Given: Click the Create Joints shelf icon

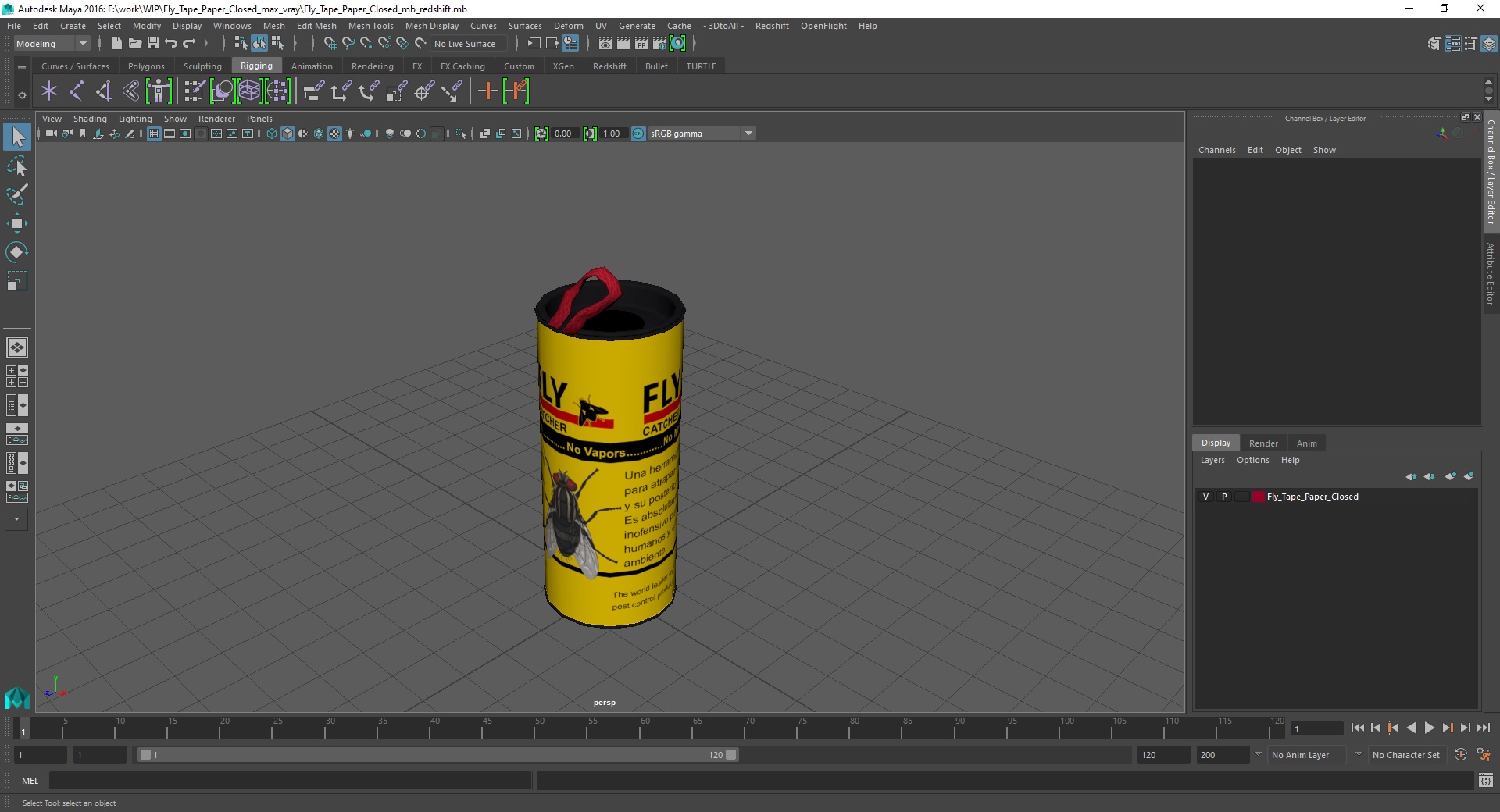Looking at the screenshot, I should (x=77, y=91).
